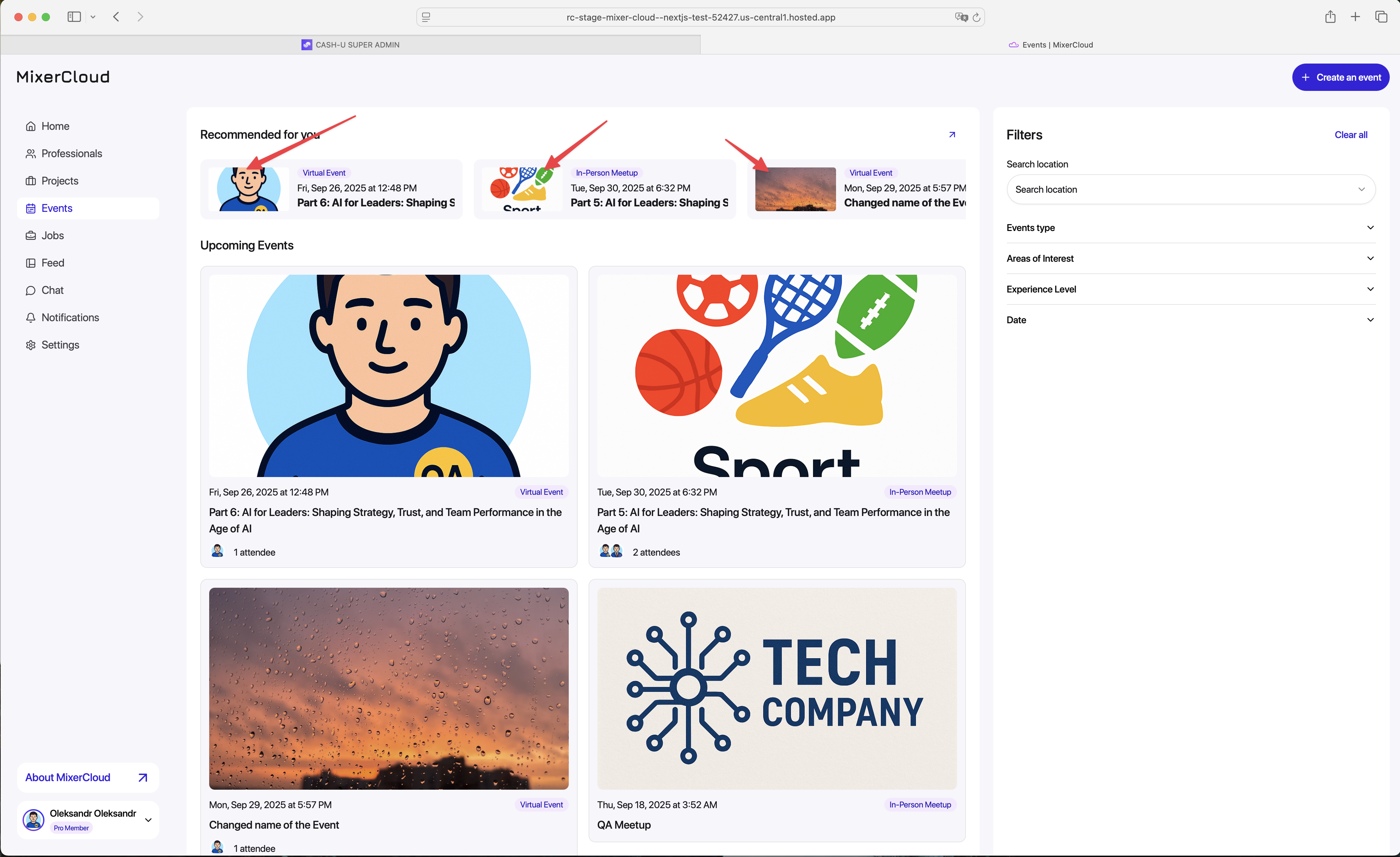Select Feed in the sidebar menu
Screen dimensions: 1400x857
[x=52, y=262]
